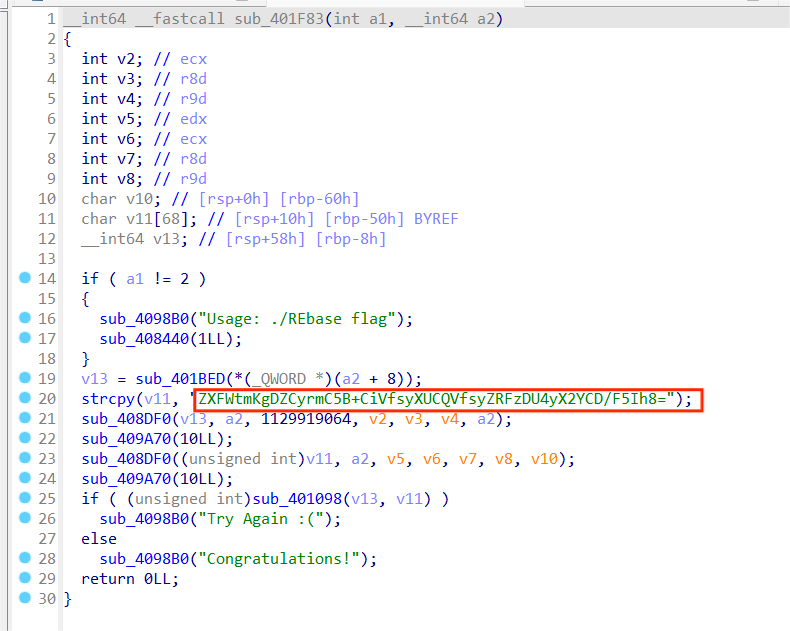Jump to sub_408DF0 on line 21
Viewport: 790px width, 631px height.
(126, 419)
